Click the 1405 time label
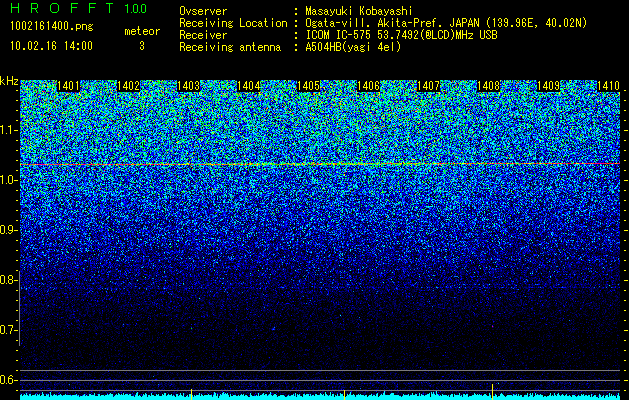Image resolution: width=629 pixels, height=400 pixels. (x=308, y=86)
